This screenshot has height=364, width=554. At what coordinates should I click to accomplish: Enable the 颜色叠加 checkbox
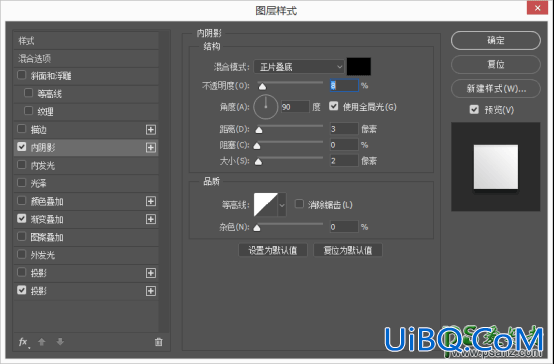coord(22,201)
